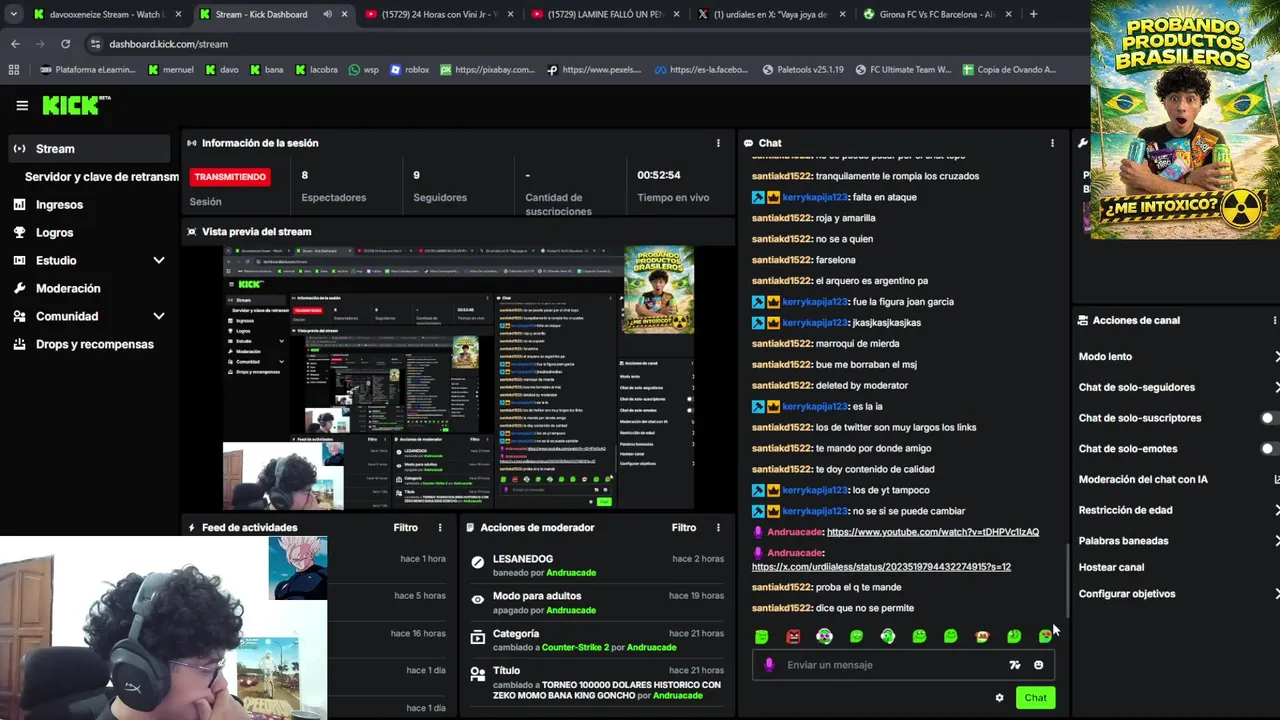Open the emoji picker smiley in message box
This screenshot has height=720, width=1280.
(1038, 665)
